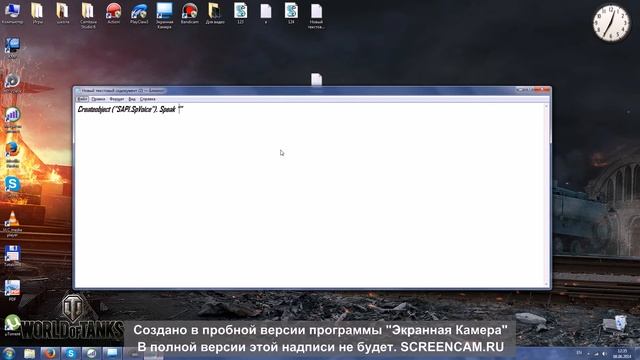
Task: Switch to Firefox in the taskbar
Action: pyautogui.click(x=50, y=353)
